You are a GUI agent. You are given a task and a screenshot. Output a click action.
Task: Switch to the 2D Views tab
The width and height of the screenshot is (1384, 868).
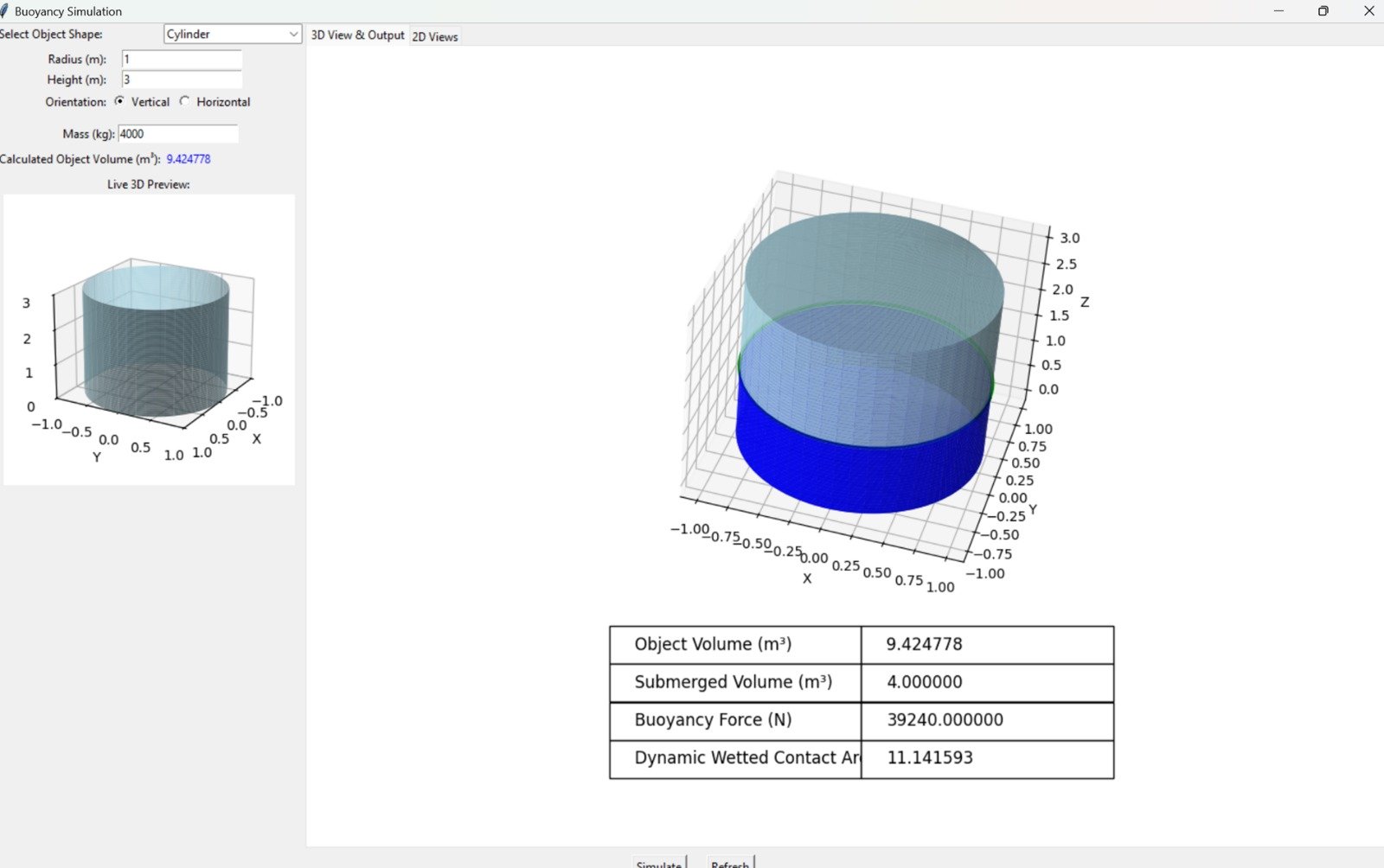[435, 36]
